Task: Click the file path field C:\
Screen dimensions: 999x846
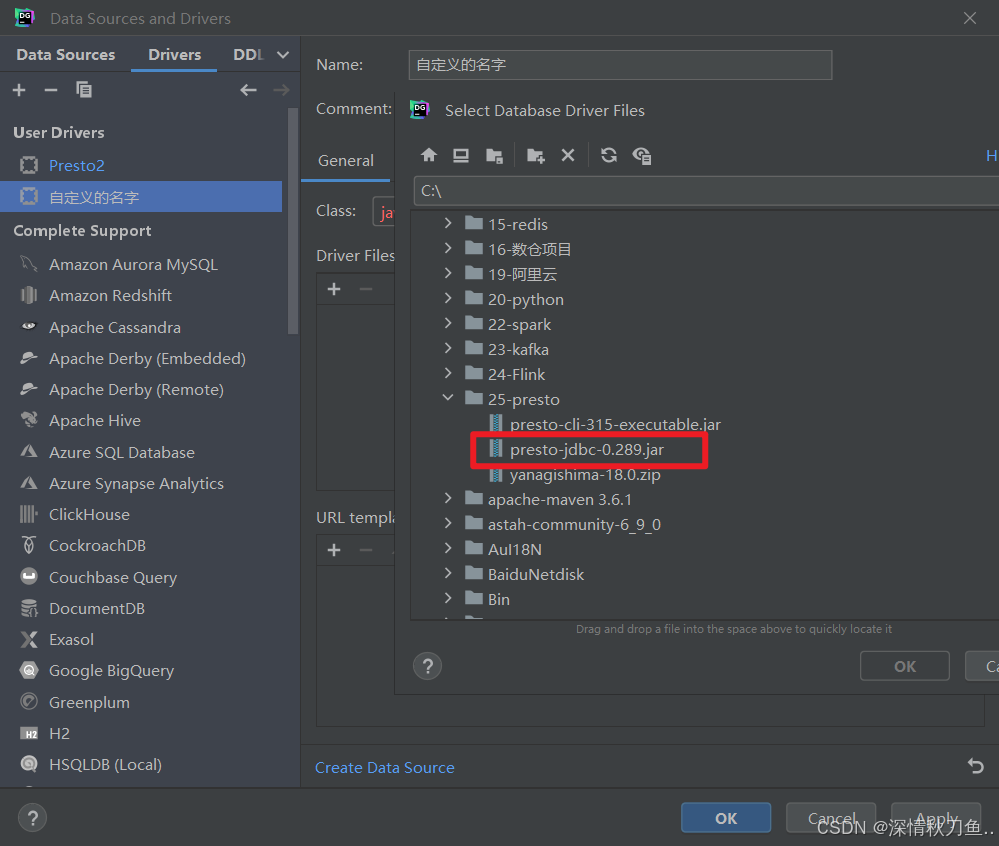Action: point(707,190)
